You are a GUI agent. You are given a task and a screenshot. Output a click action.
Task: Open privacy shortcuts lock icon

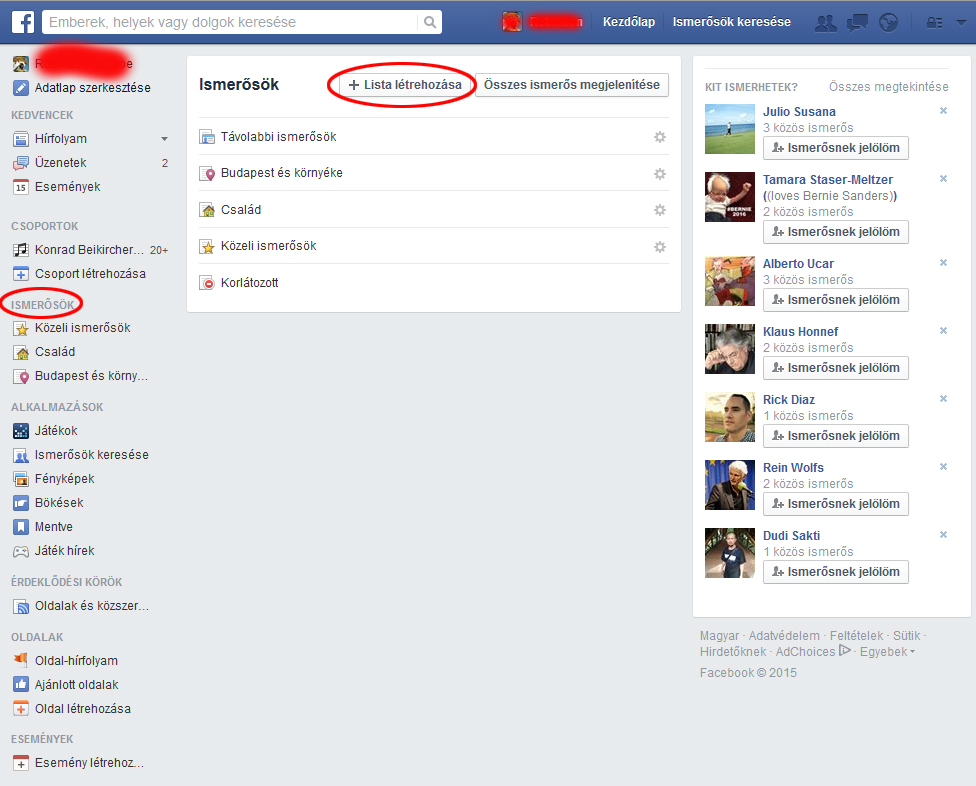tap(933, 22)
